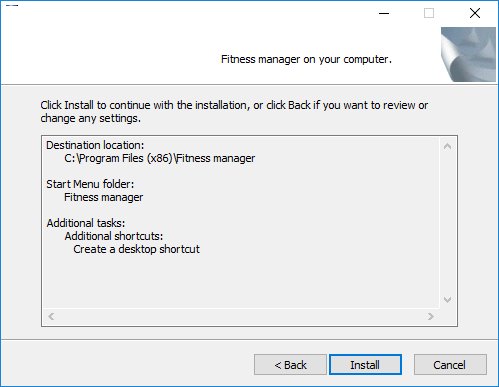Click the right arrow of horizontal scrollbar
The height and width of the screenshot is (387, 499).
pyautogui.click(x=431, y=316)
